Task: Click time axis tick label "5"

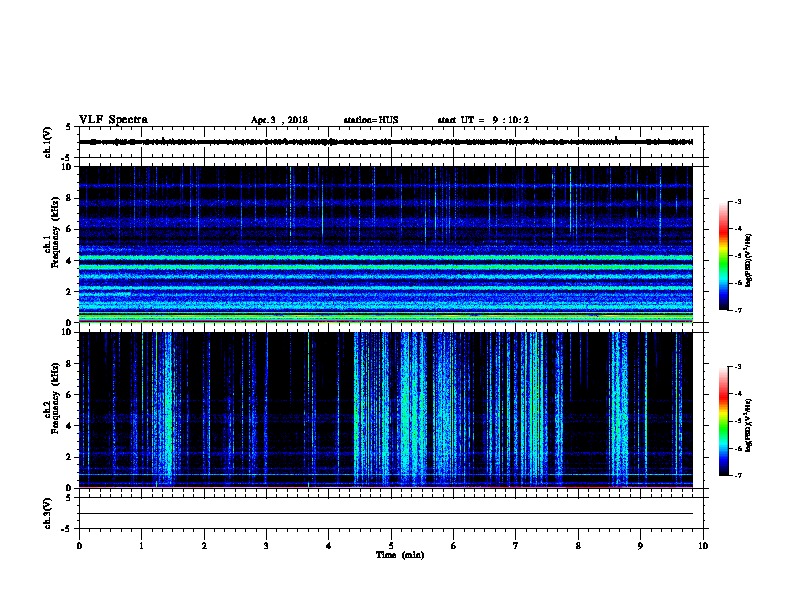Action: point(391,545)
